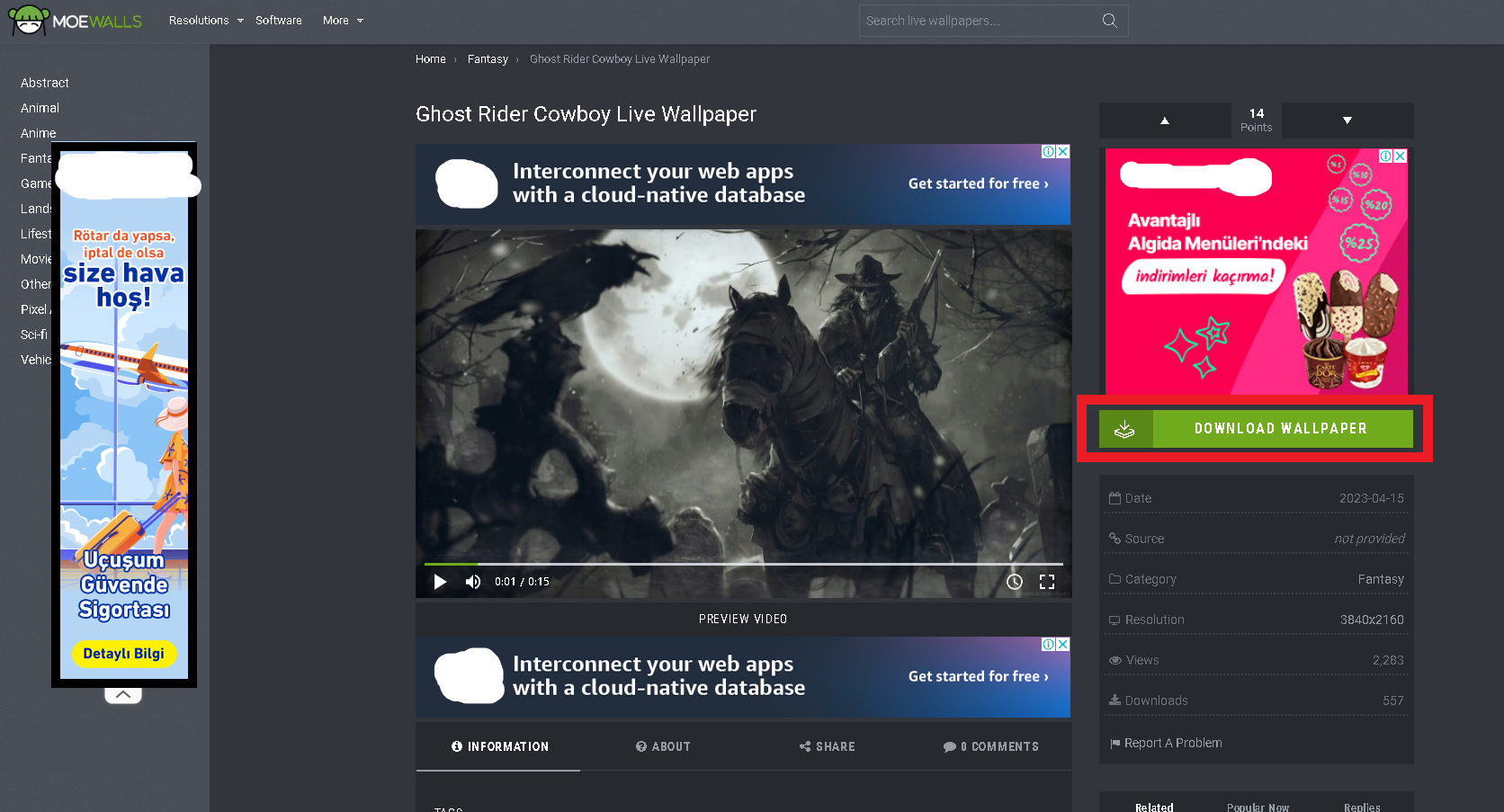Click the Detaylı Bilgi ad button
This screenshot has height=812, width=1504.
coord(124,654)
